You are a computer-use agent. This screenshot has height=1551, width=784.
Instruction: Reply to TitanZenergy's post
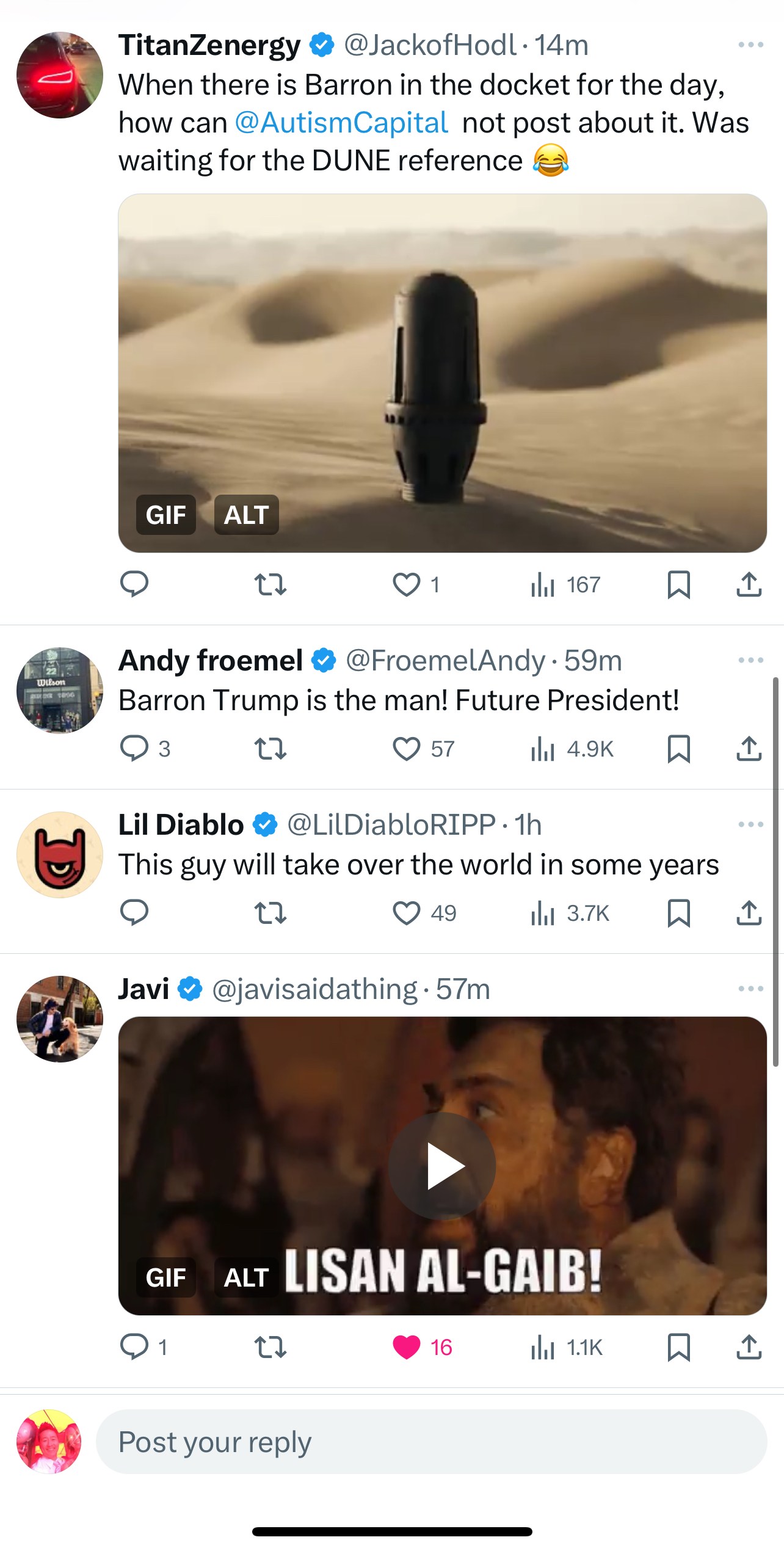pyautogui.click(x=134, y=584)
